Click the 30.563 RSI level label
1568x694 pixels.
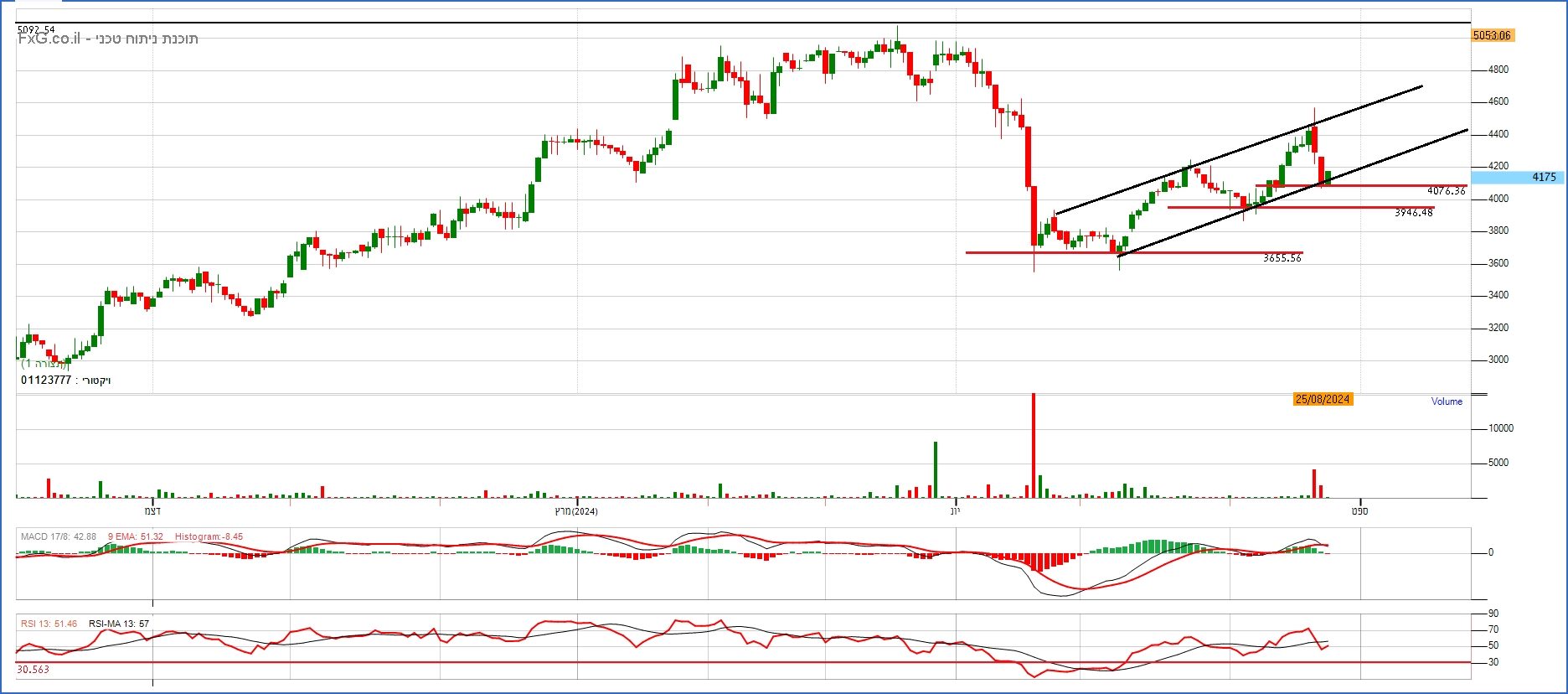point(33,670)
